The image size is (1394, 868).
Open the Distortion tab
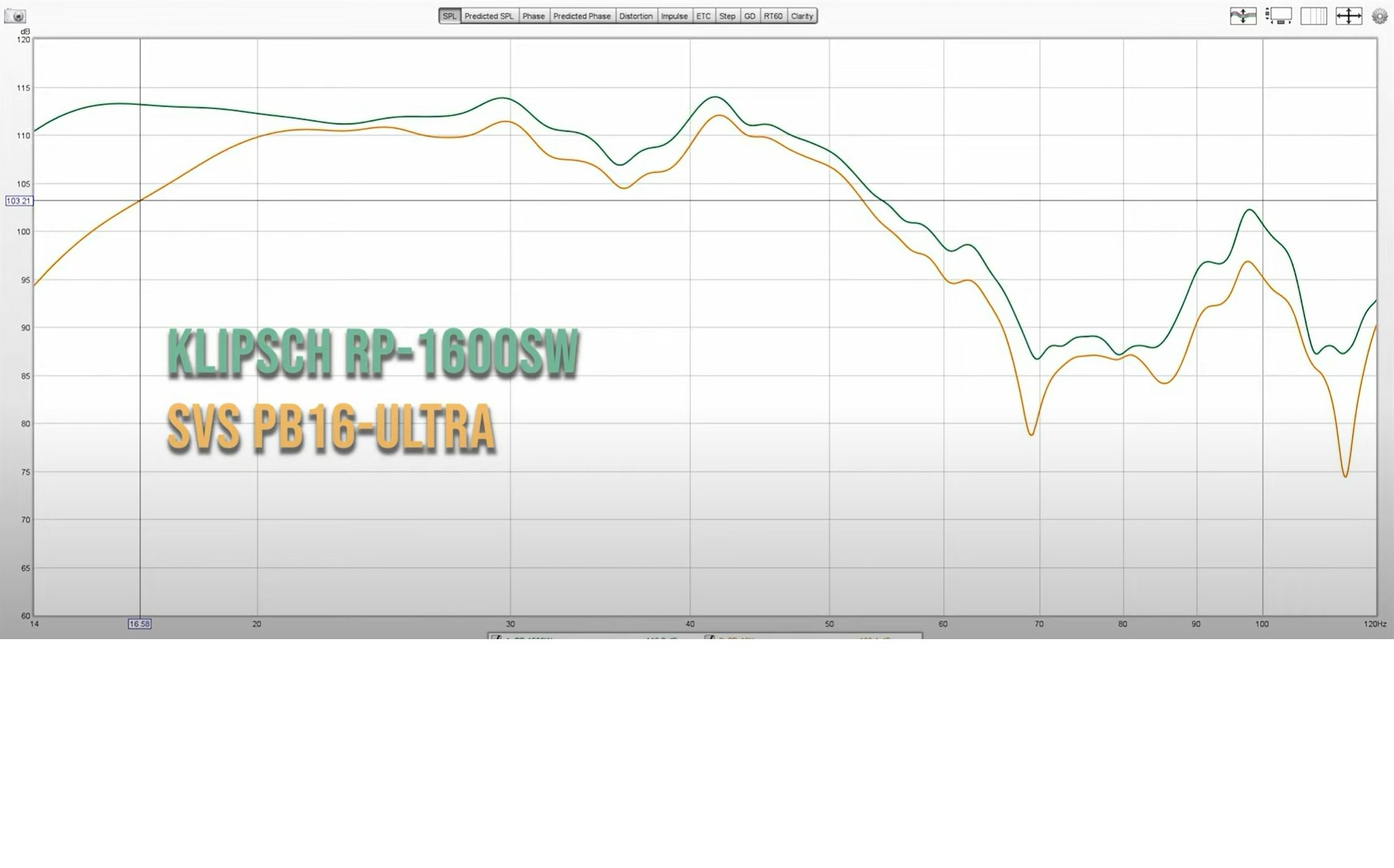(x=636, y=16)
